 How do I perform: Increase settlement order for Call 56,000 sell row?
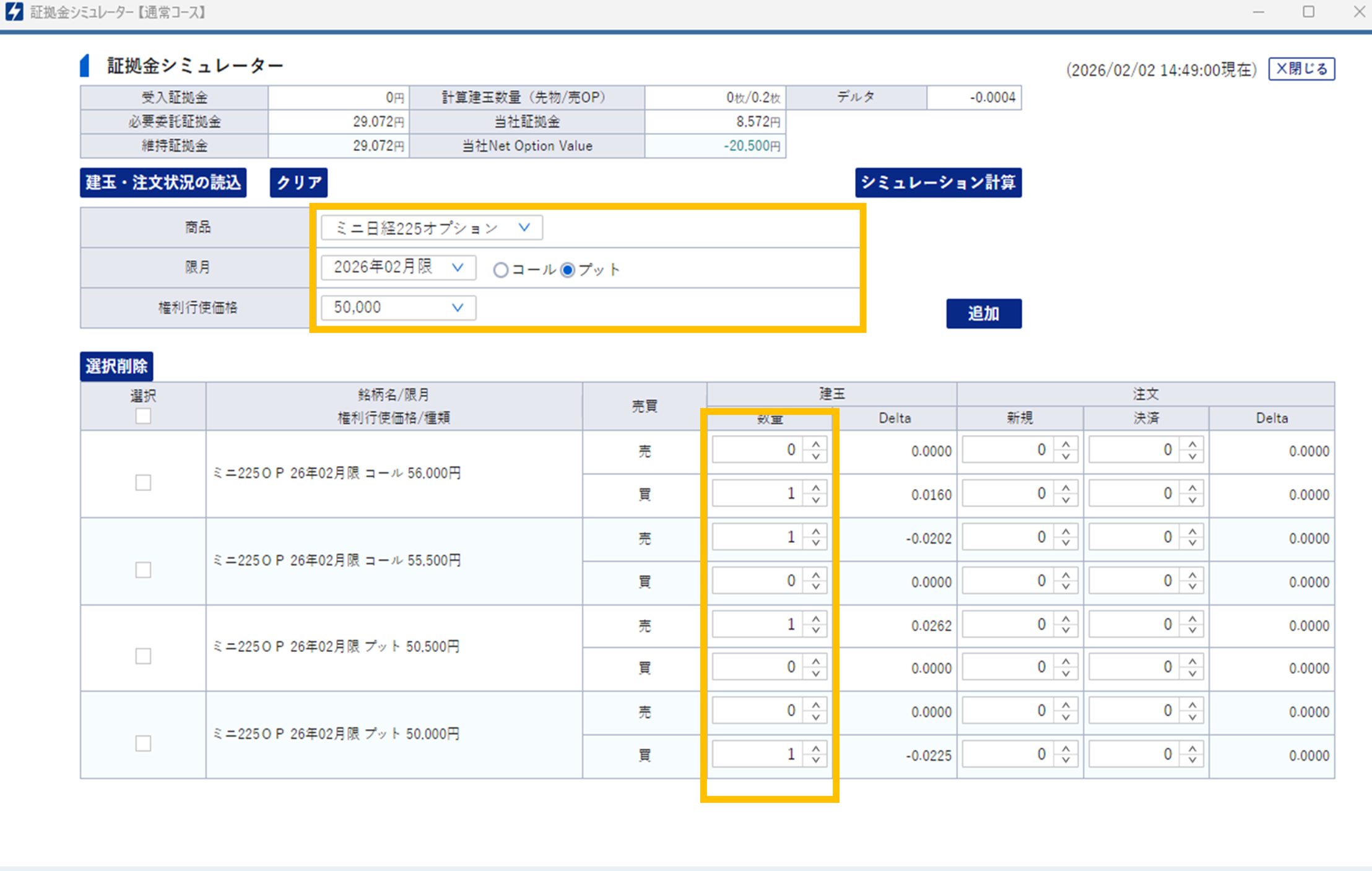(x=1192, y=444)
